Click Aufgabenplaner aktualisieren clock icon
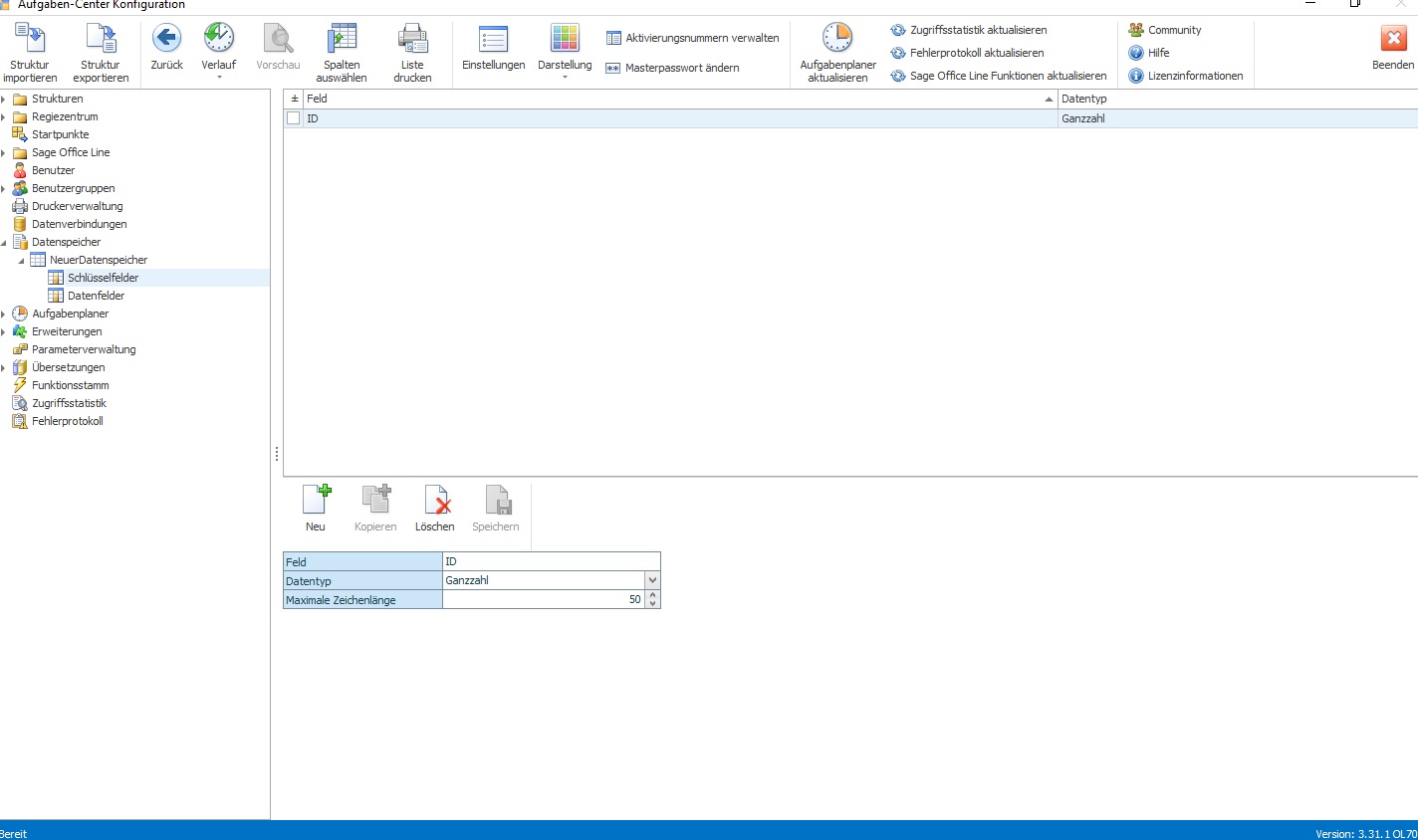 (837, 39)
